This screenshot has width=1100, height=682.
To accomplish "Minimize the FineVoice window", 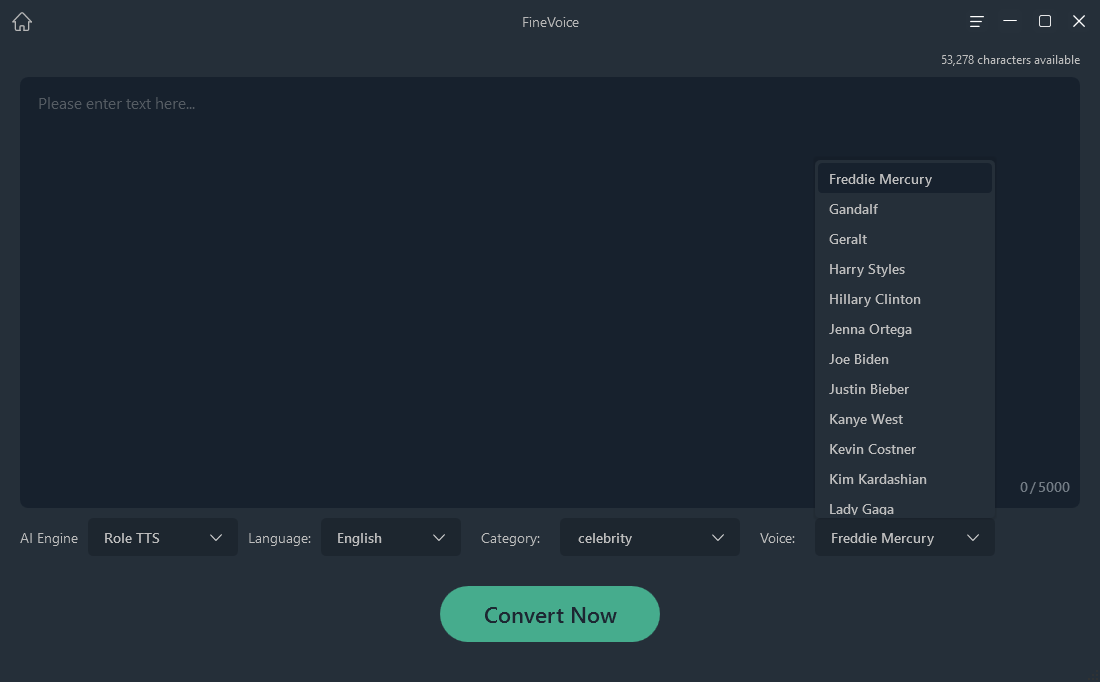I will click(1010, 21).
